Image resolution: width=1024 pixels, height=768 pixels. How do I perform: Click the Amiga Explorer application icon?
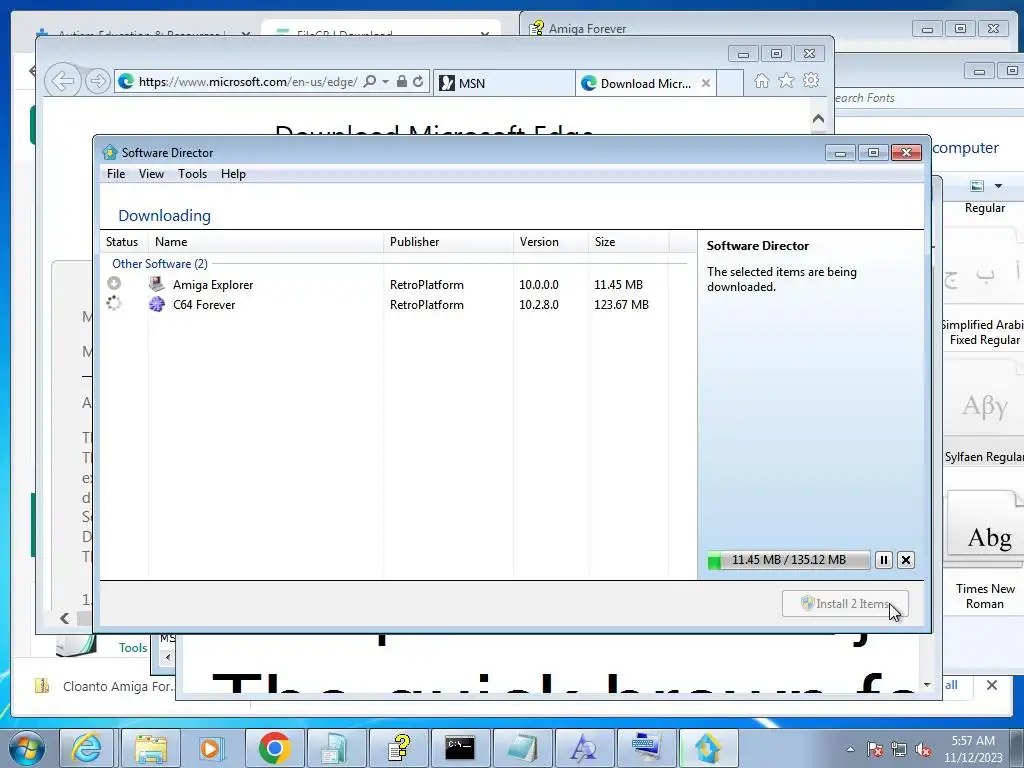pos(157,284)
